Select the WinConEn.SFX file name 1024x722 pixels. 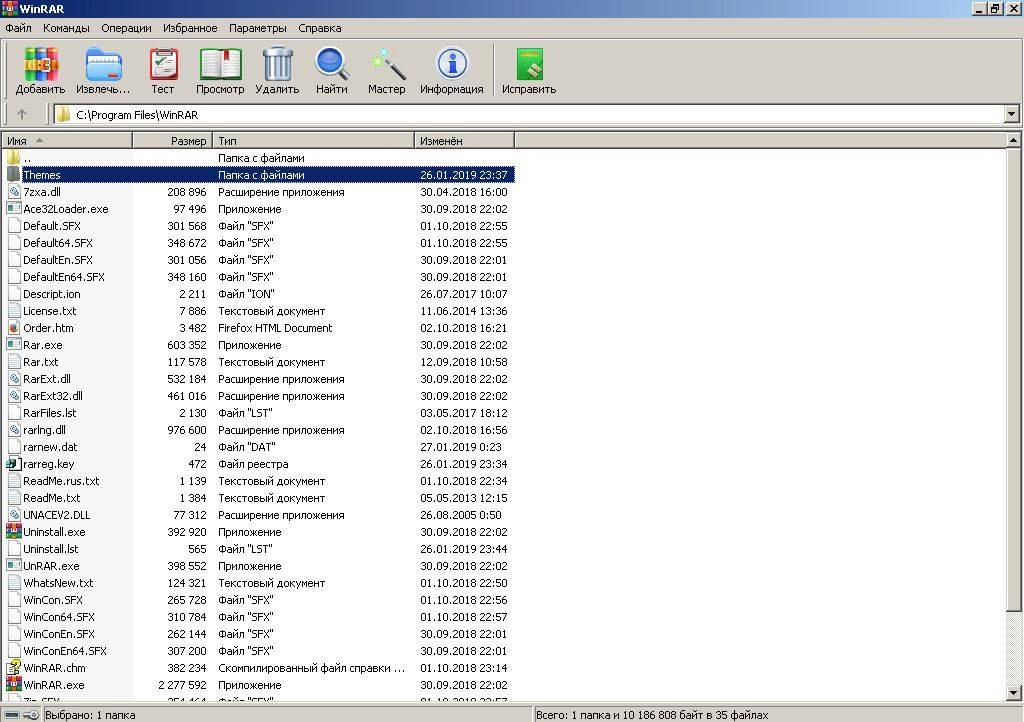59,633
